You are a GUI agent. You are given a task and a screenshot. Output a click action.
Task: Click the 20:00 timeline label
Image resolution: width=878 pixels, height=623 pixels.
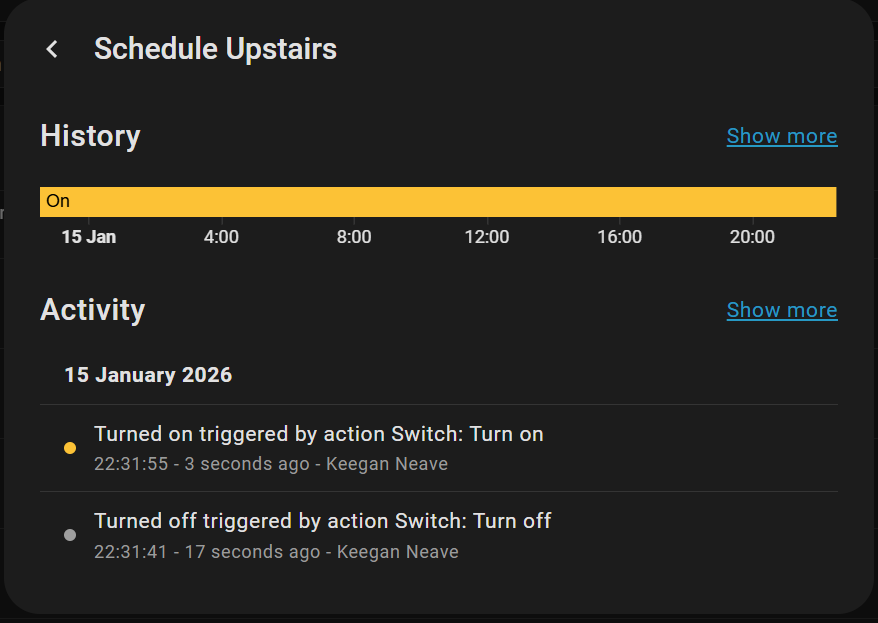(752, 237)
